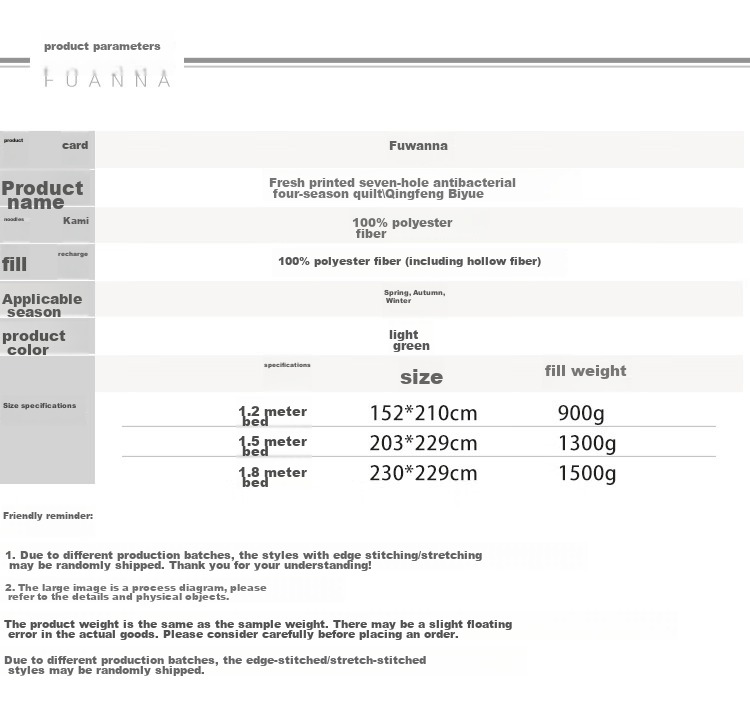
Task: Click the FUANNA brand logo text
Action: pyautogui.click(x=107, y=78)
